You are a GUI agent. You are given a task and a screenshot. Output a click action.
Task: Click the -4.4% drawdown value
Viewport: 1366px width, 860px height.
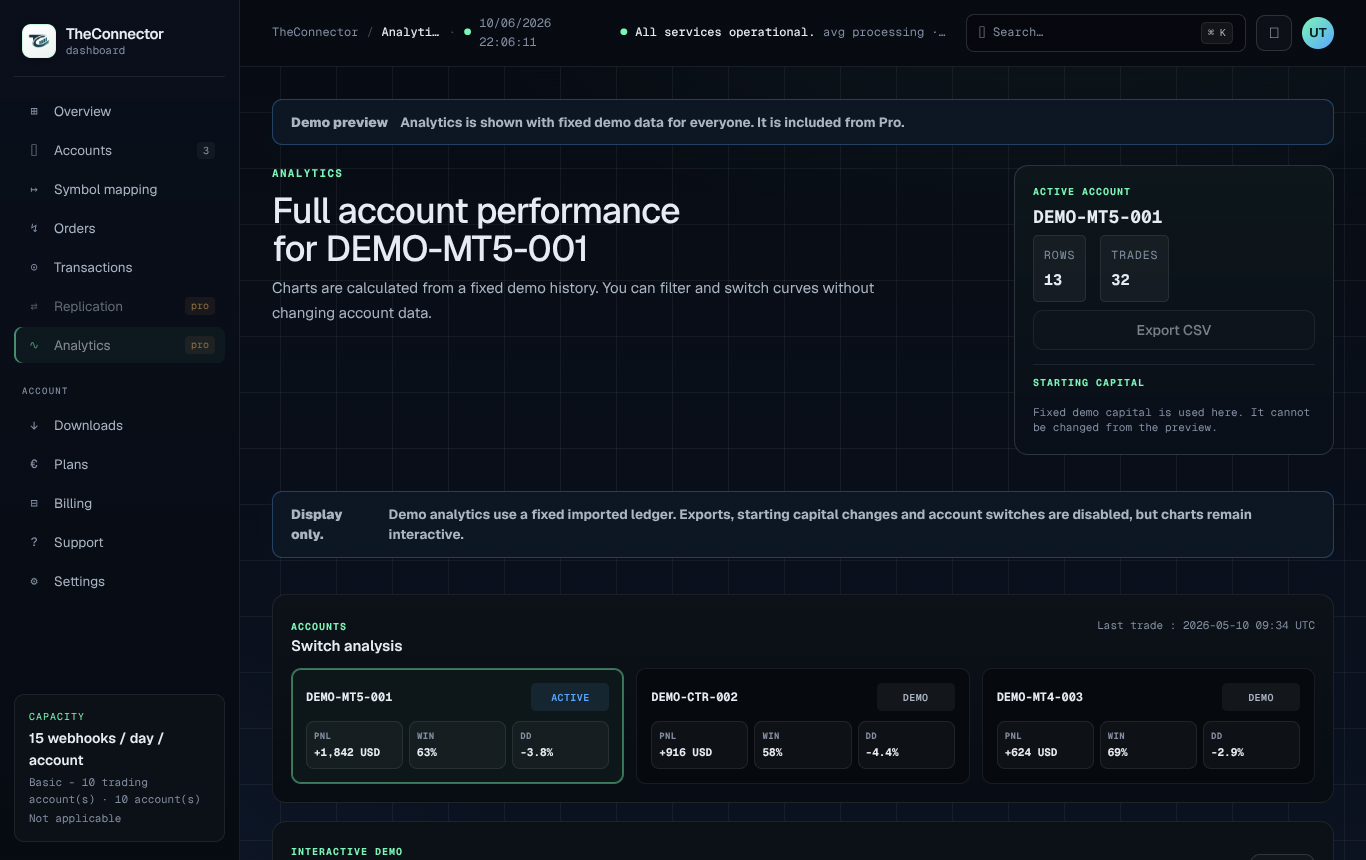(x=882, y=752)
